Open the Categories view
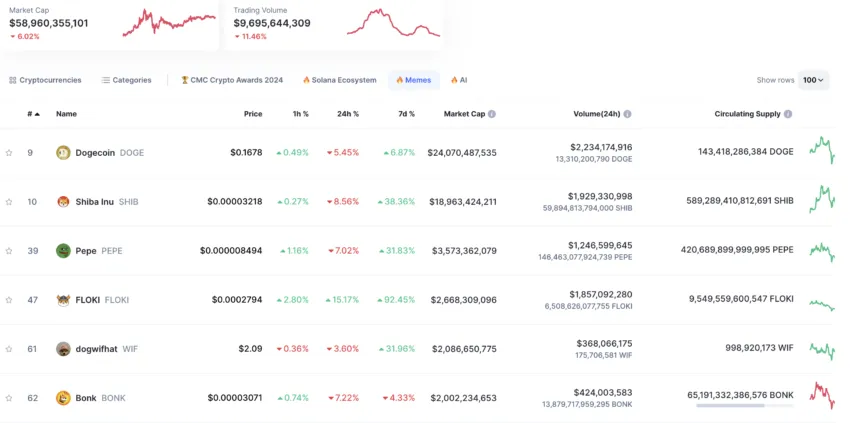 point(127,80)
